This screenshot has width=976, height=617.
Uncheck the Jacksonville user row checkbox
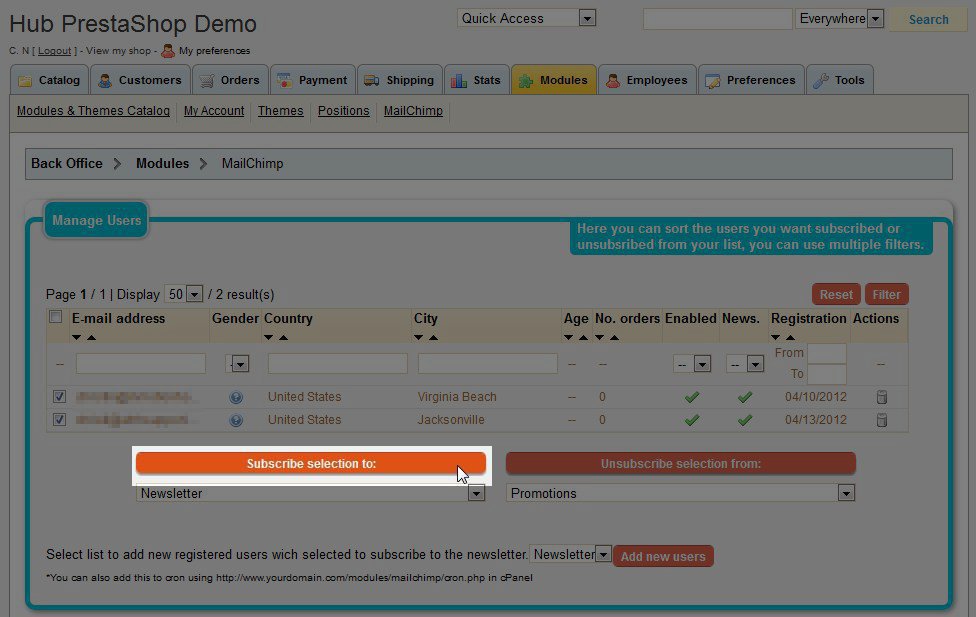click(x=59, y=420)
